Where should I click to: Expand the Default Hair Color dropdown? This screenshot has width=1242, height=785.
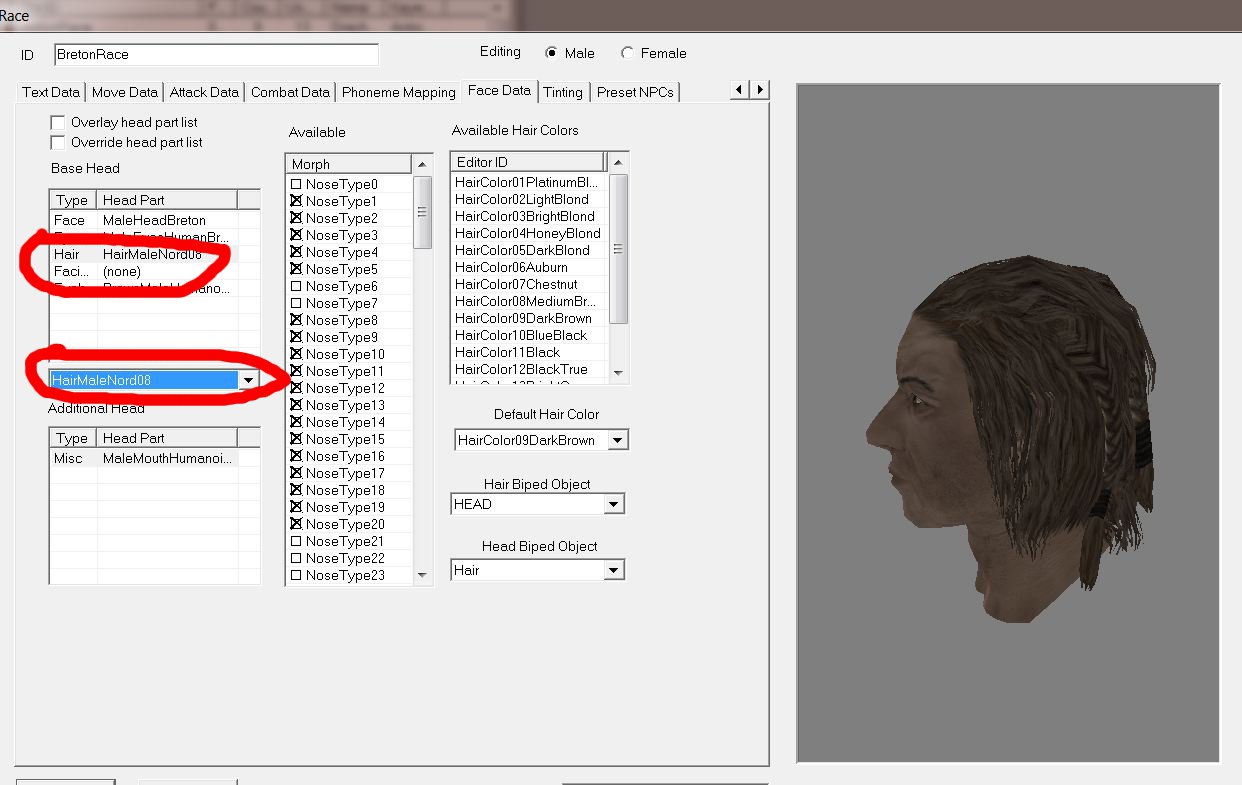pyautogui.click(x=618, y=440)
